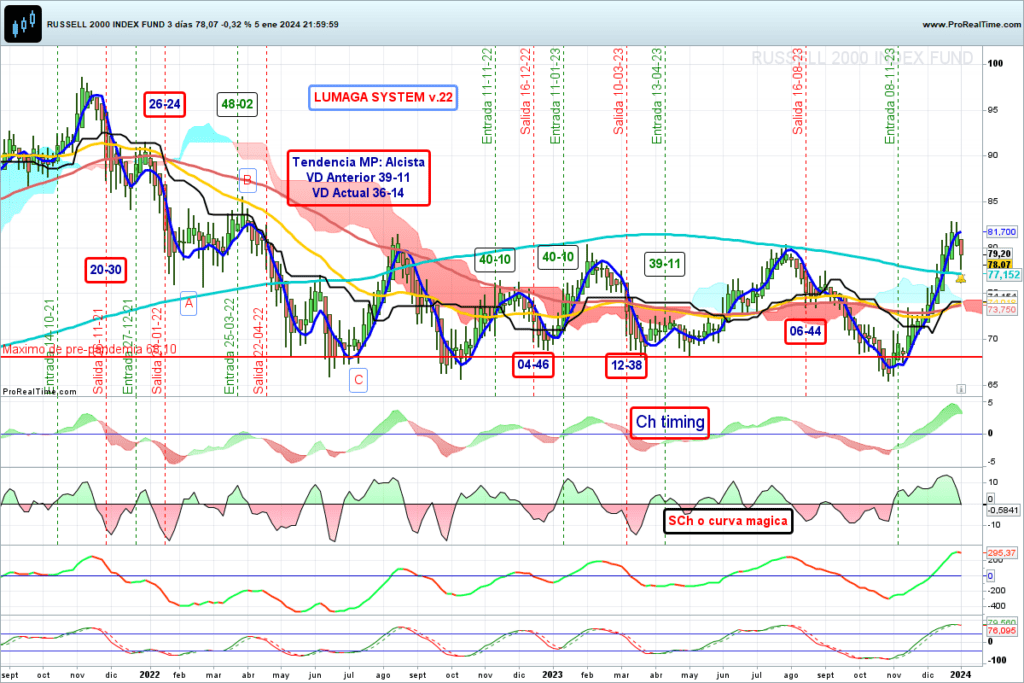Click the blue 81,700 price label
Viewport: 1024px width, 683px height.
(x=1001, y=232)
